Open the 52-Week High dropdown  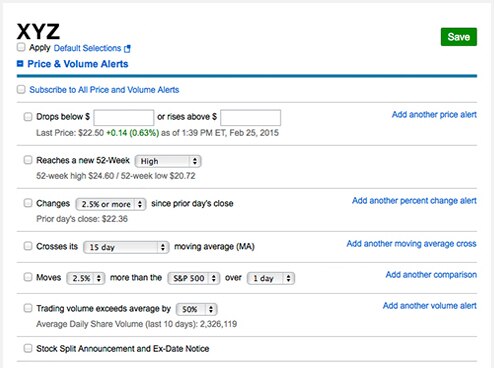[168, 161]
